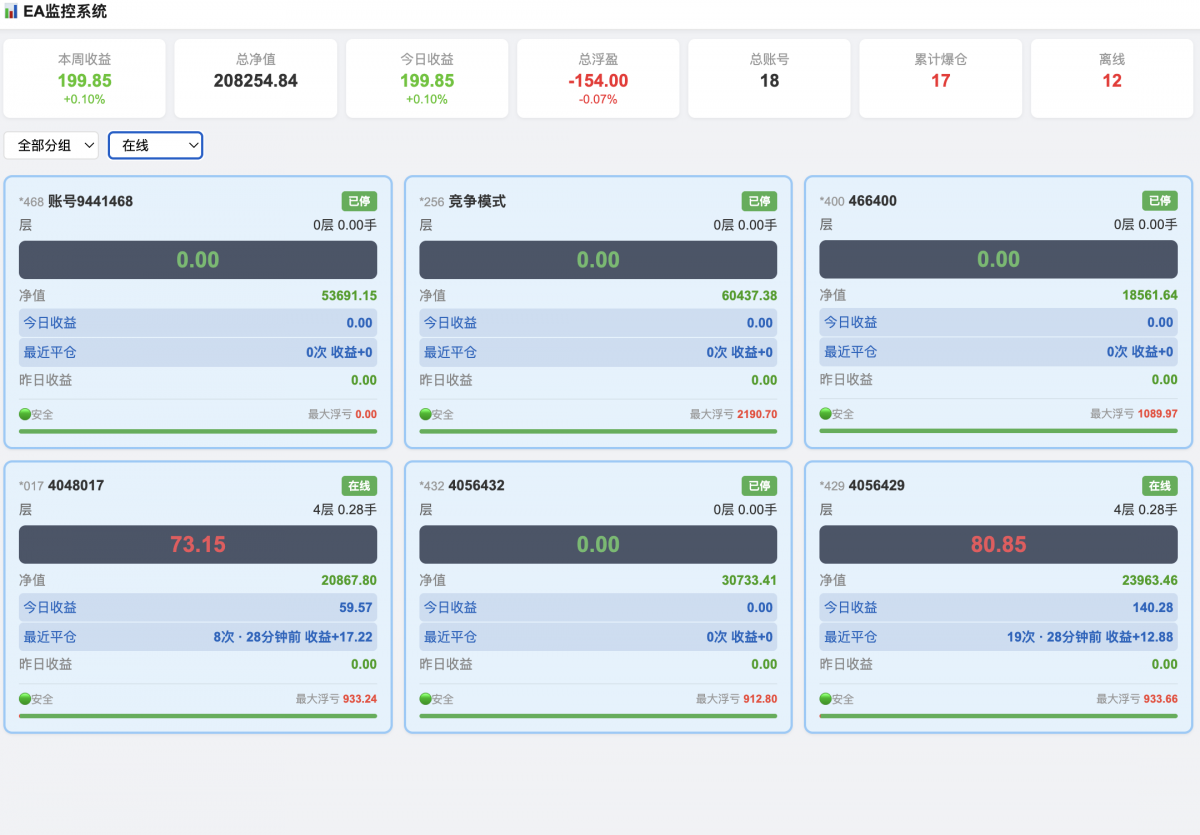Screen dimensions: 1200x835
Task: Click the 在线 badge on 4048017 card
Action: pos(359,486)
